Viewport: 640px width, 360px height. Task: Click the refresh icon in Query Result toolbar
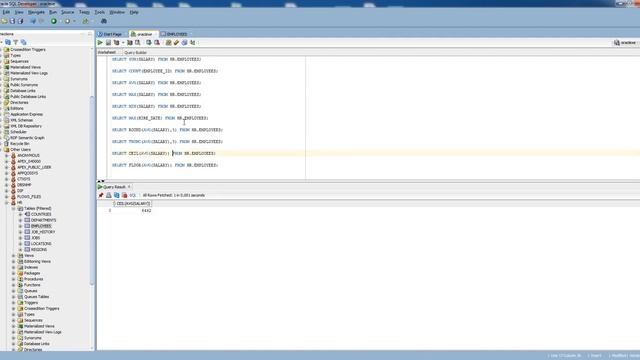(117, 196)
